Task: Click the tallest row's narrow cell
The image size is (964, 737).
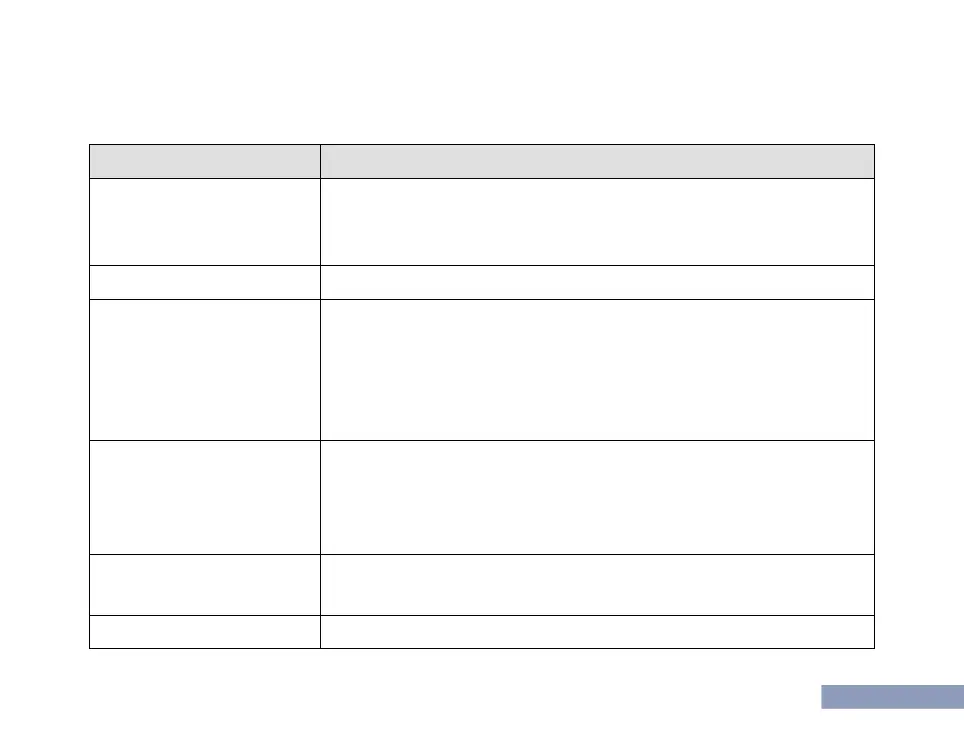Action: click(x=205, y=370)
